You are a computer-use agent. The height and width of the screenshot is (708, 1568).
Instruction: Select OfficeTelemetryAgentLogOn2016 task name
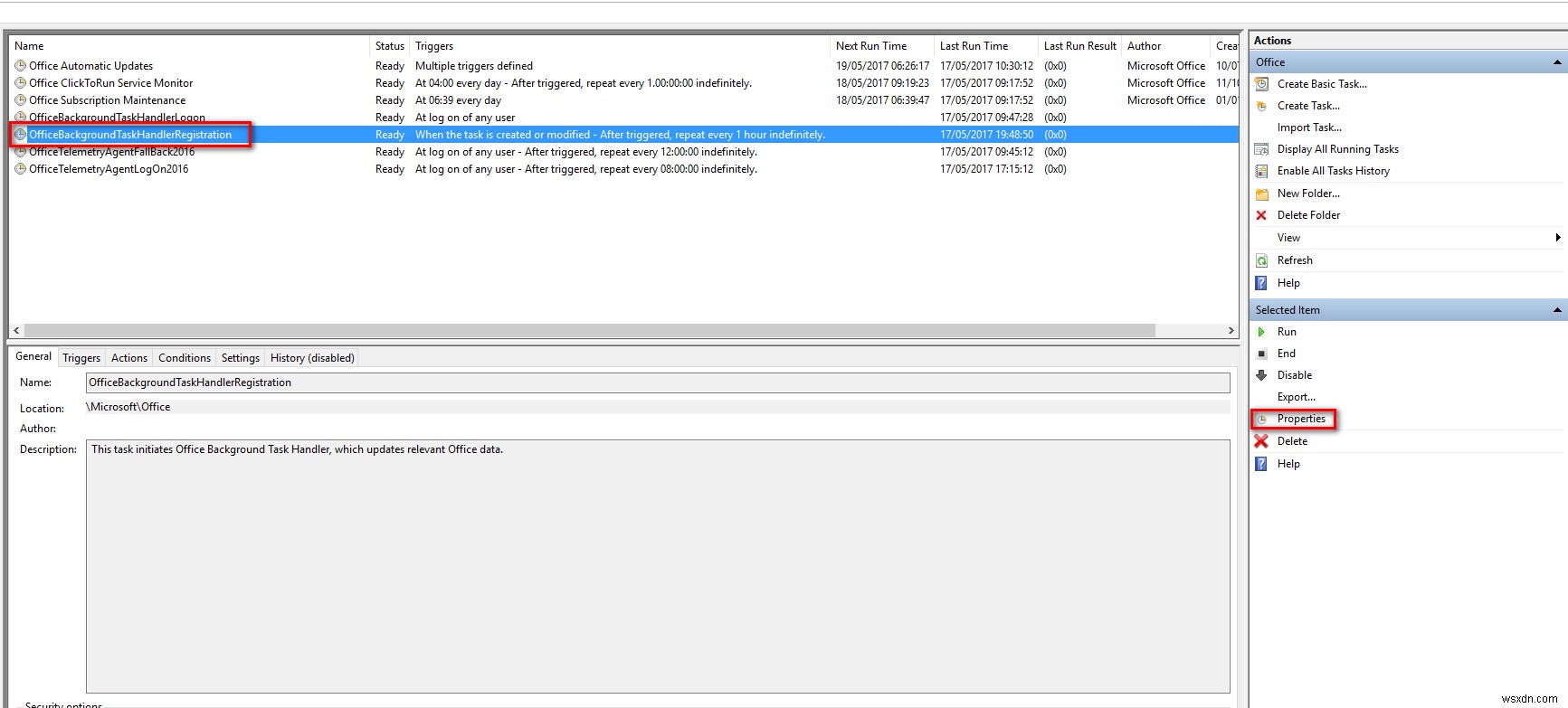pos(109,169)
